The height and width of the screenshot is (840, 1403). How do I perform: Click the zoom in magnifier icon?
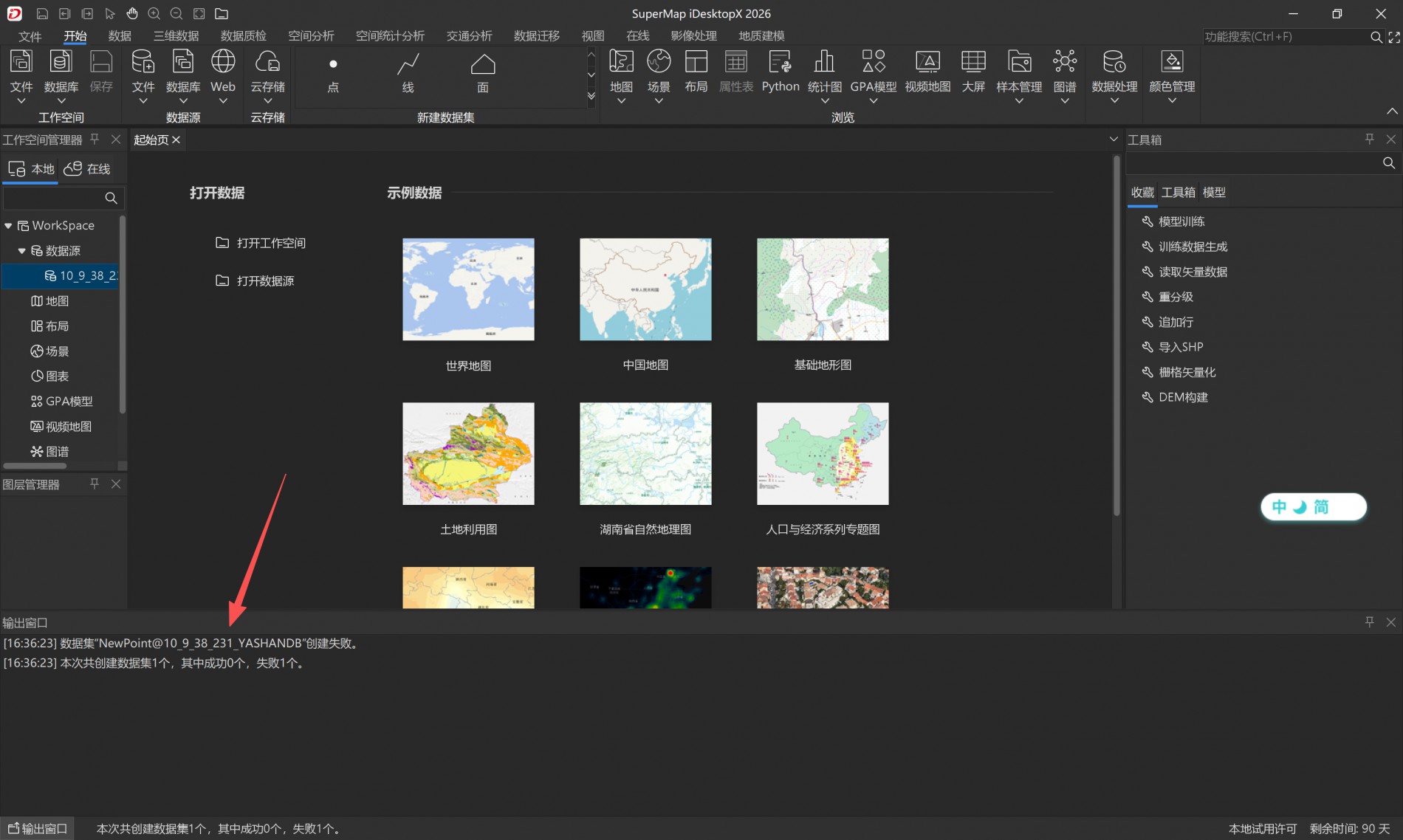click(x=154, y=14)
